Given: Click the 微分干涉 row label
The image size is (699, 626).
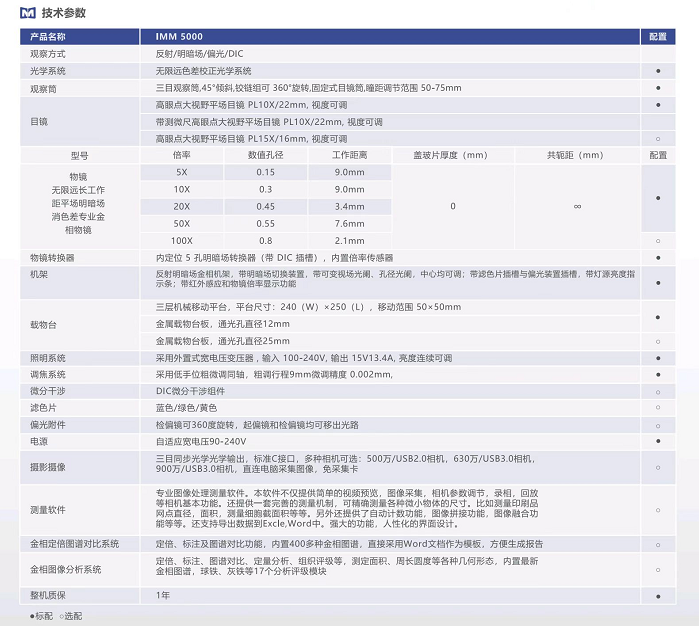Looking at the screenshot, I should click(x=48, y=391).
